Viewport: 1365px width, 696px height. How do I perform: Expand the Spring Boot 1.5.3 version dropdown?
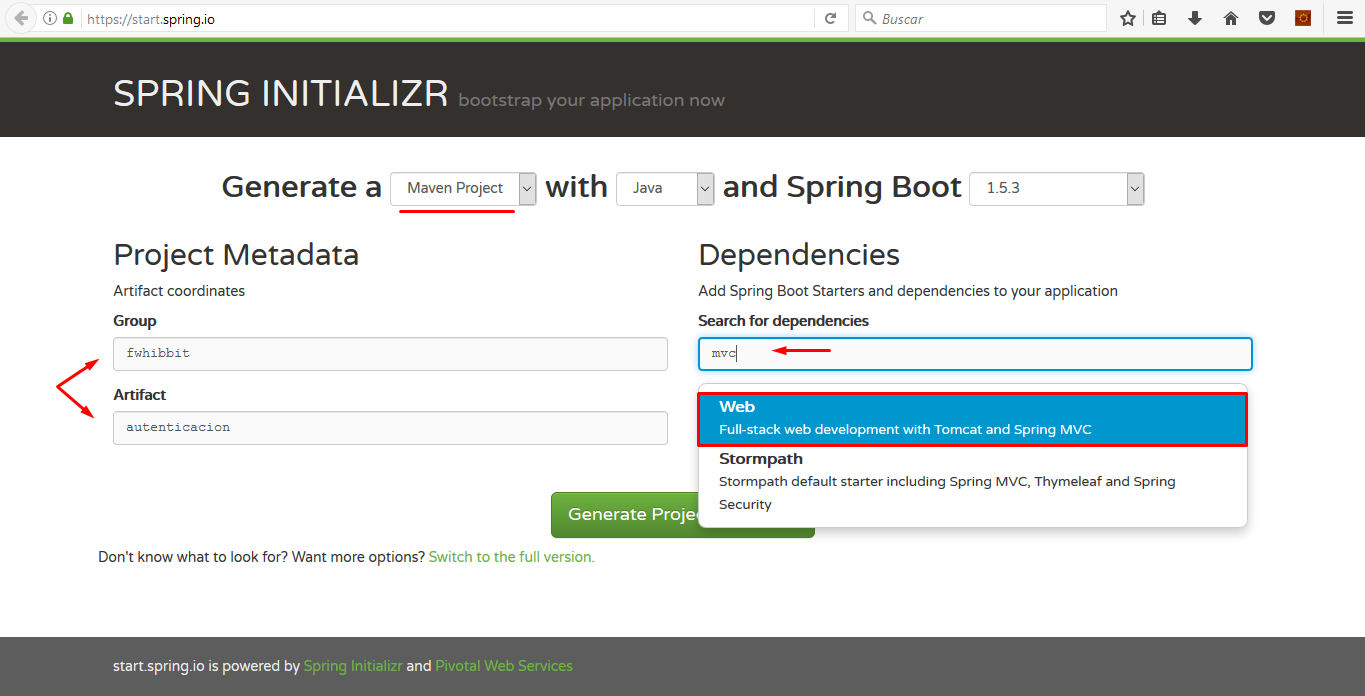click(1056, 188)
